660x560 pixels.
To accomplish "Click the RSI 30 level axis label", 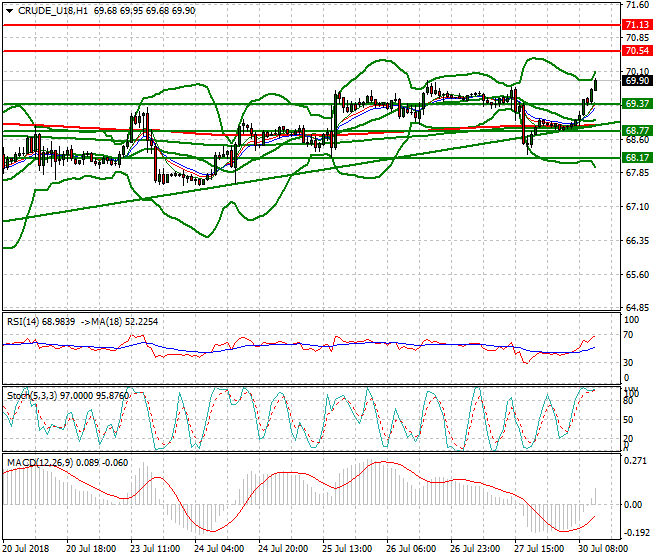I will [x=628, y=363].
